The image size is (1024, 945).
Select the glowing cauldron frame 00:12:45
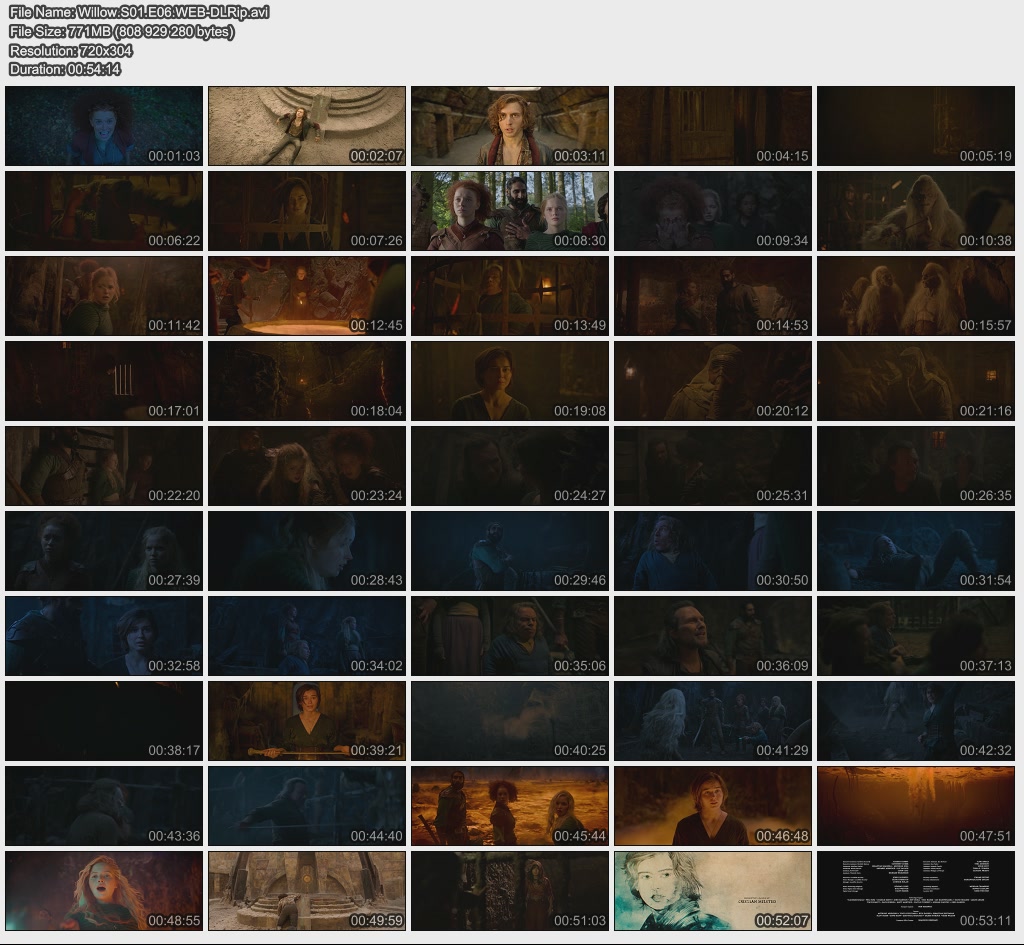307,296
